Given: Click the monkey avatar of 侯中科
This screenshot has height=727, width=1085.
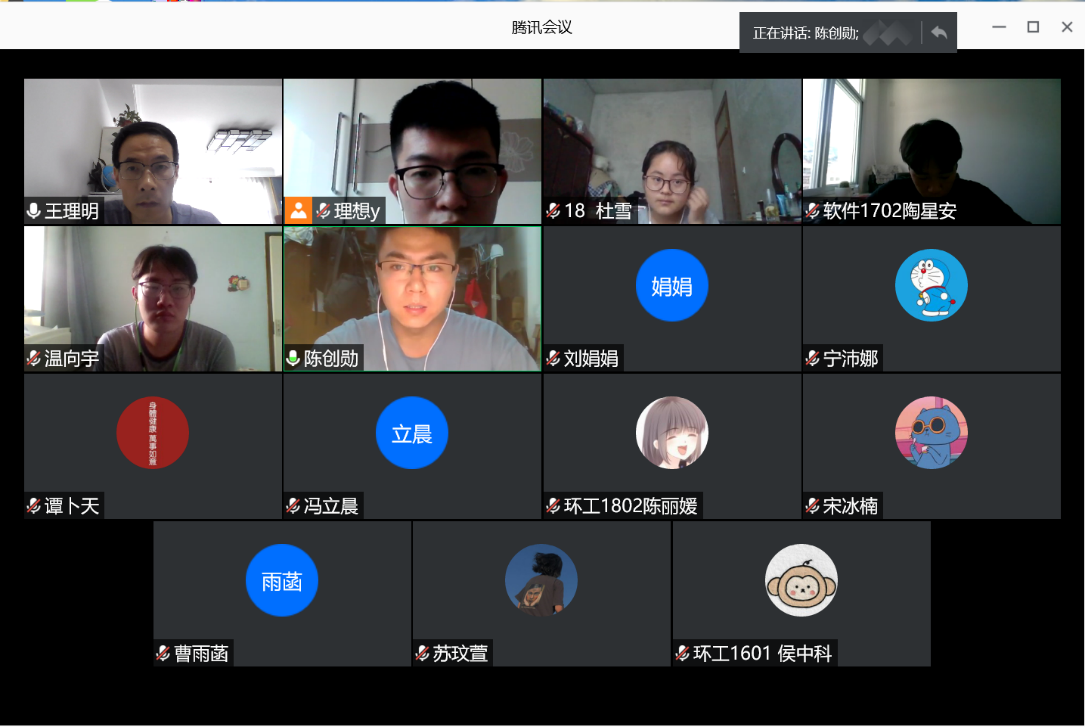Looking at the screenshot, I should (x=801, y=580).
